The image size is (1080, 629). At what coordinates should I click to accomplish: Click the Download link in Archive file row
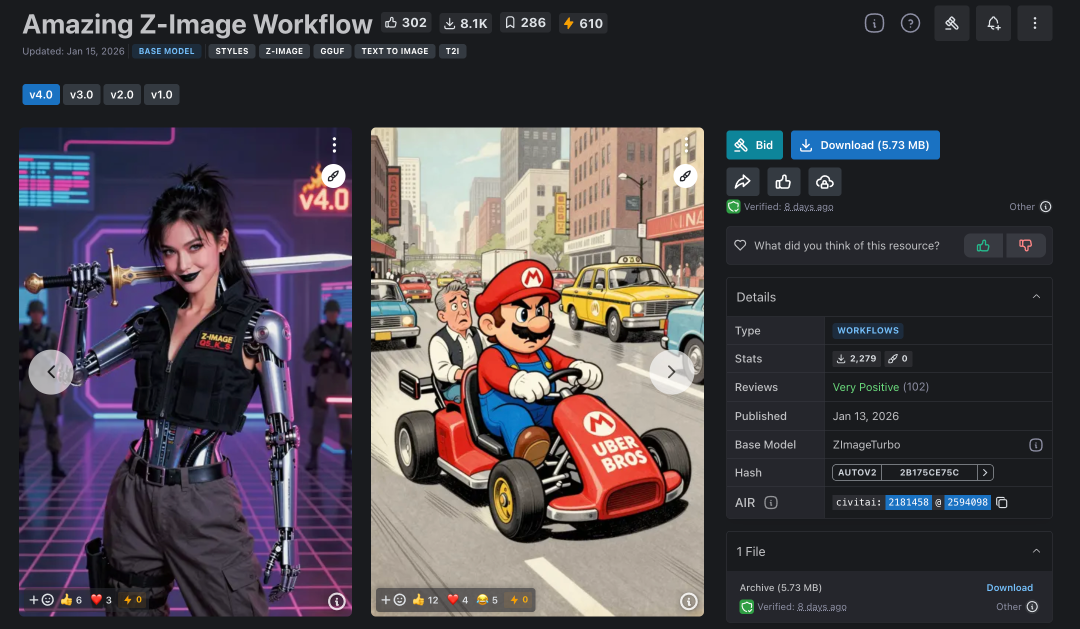(1009, 588)
